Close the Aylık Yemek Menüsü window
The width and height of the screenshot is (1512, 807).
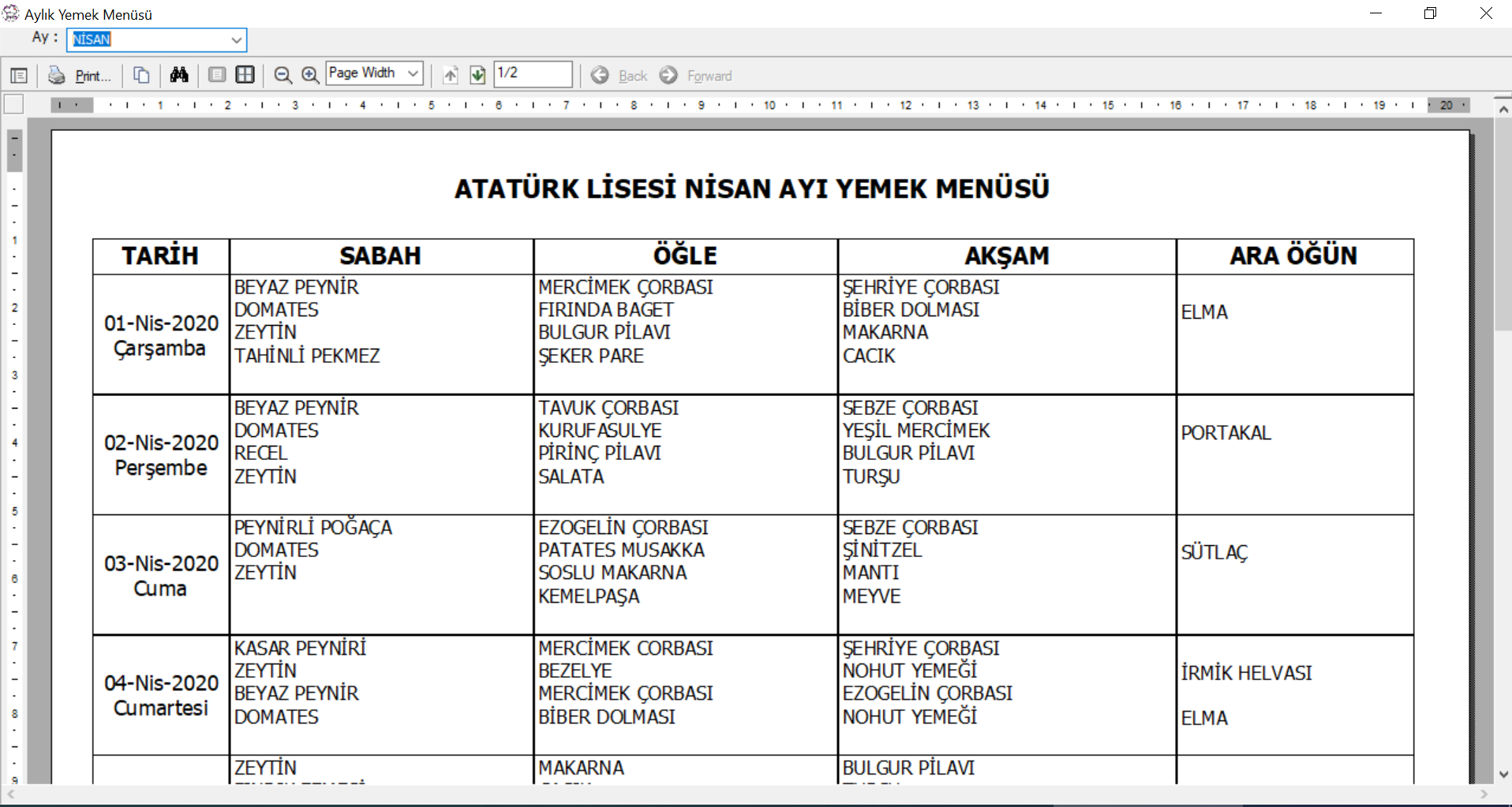tap(1485, 13)
